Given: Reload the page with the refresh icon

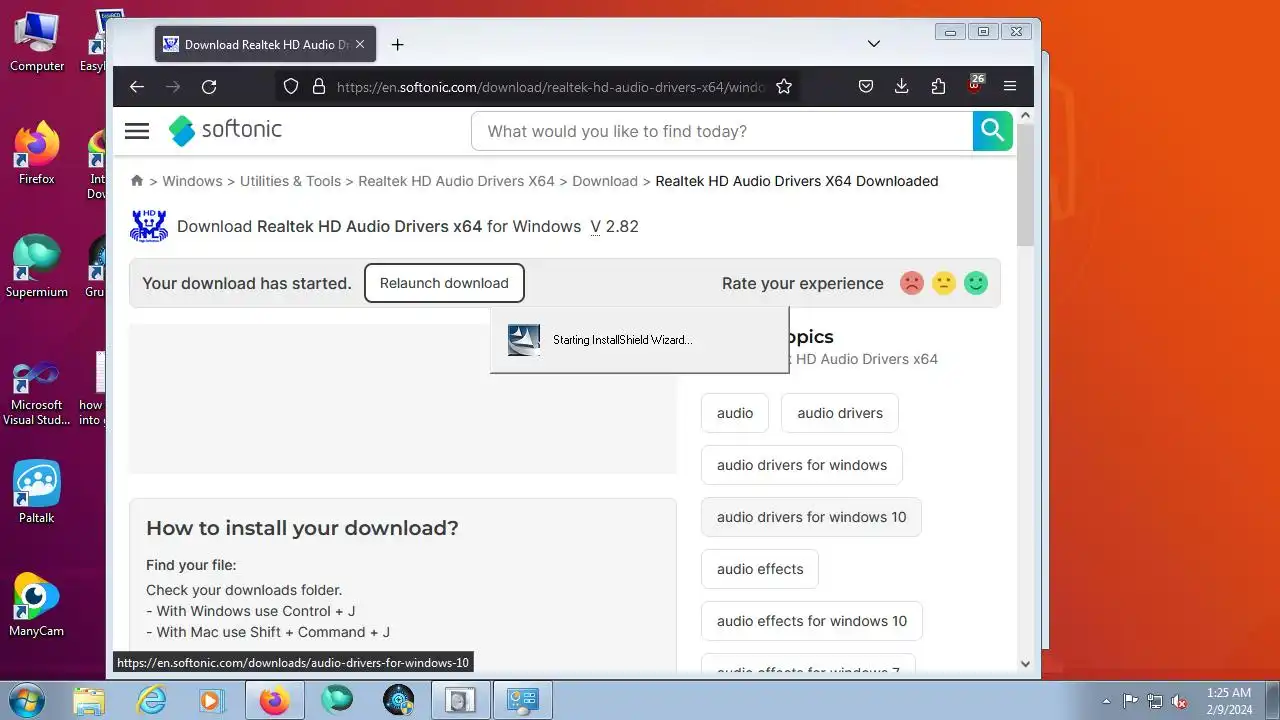Looking at the screenshot, I should [209, 87].
